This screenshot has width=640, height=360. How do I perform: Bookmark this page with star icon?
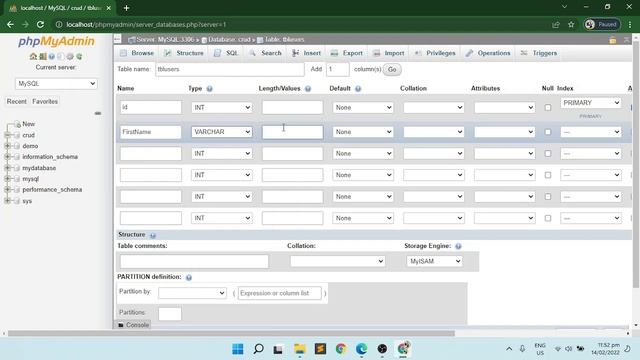tap(571, 24)
